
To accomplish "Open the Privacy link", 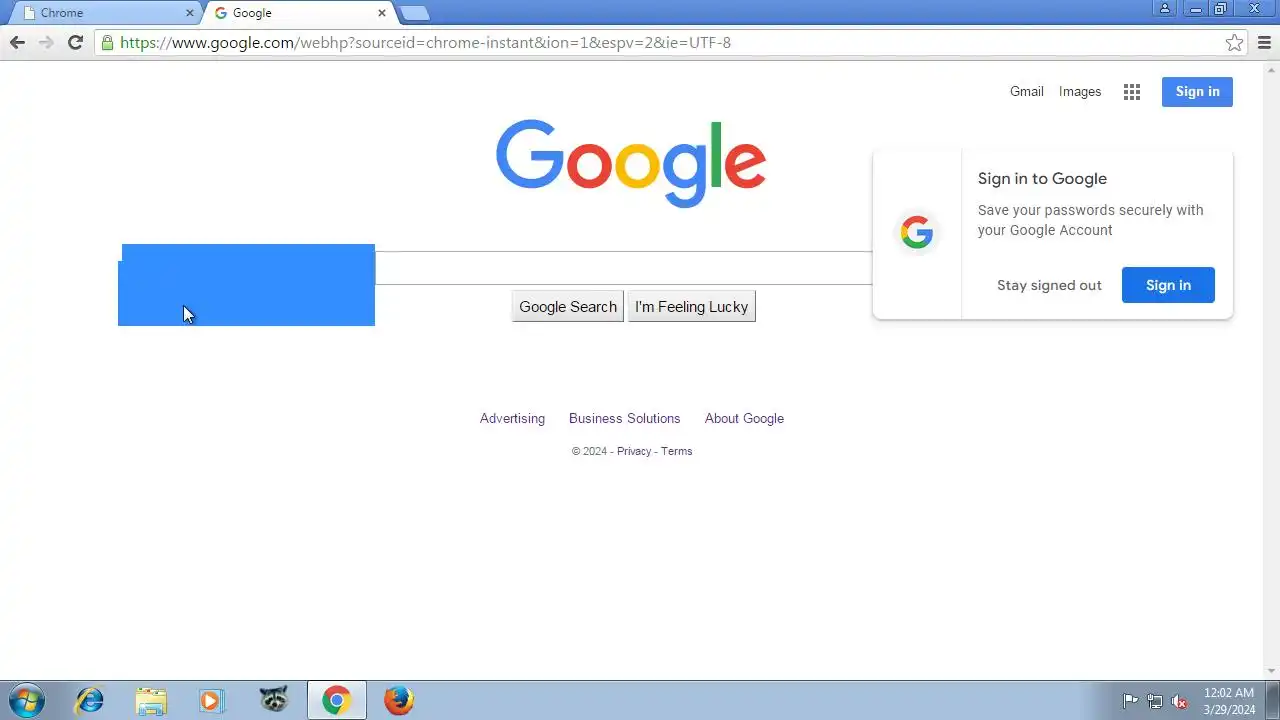I will click(634, 451).
